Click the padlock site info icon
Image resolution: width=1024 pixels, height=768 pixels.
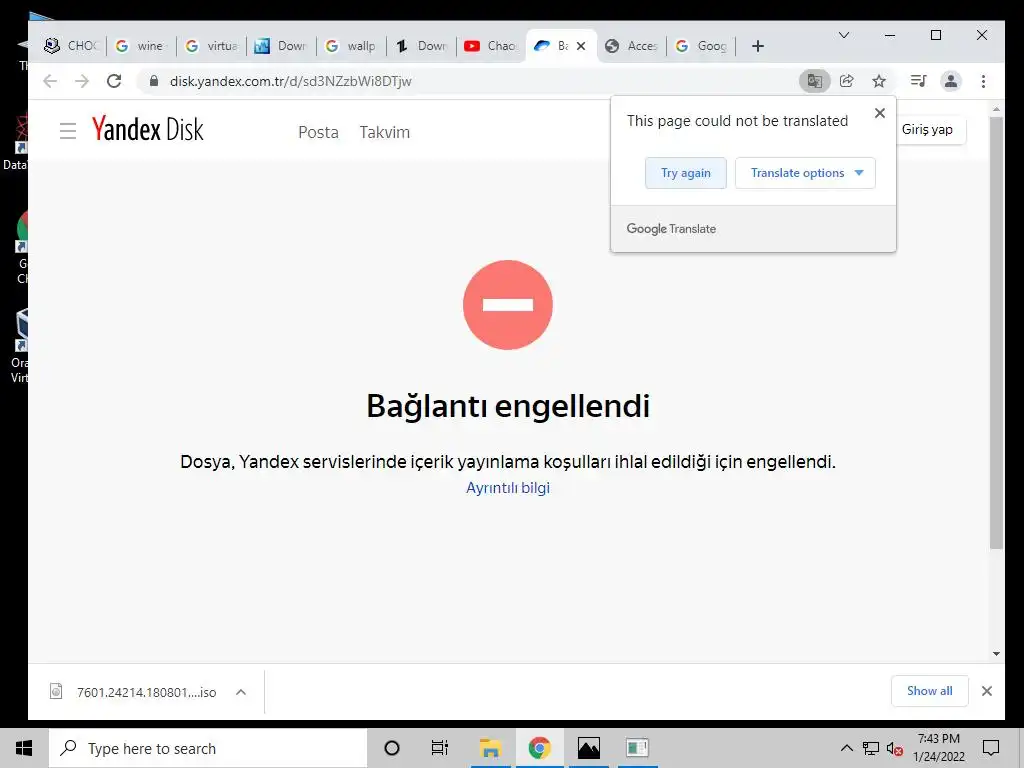click(x=153, y=81)
